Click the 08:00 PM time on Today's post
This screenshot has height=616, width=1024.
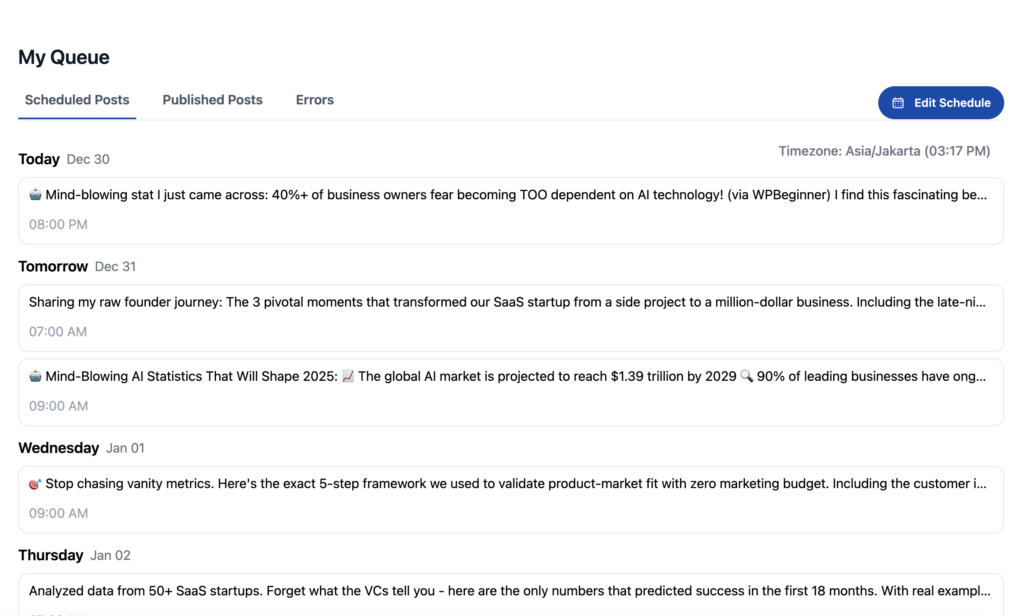58,224
